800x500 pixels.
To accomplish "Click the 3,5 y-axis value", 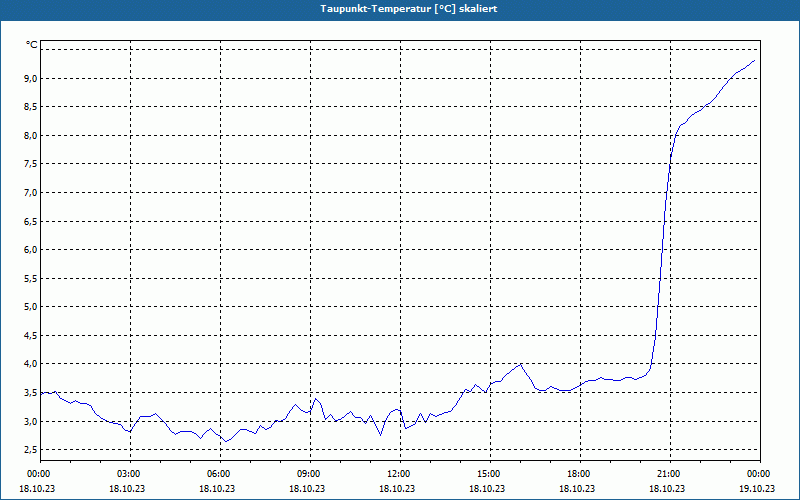I will (x=31, y=392).
